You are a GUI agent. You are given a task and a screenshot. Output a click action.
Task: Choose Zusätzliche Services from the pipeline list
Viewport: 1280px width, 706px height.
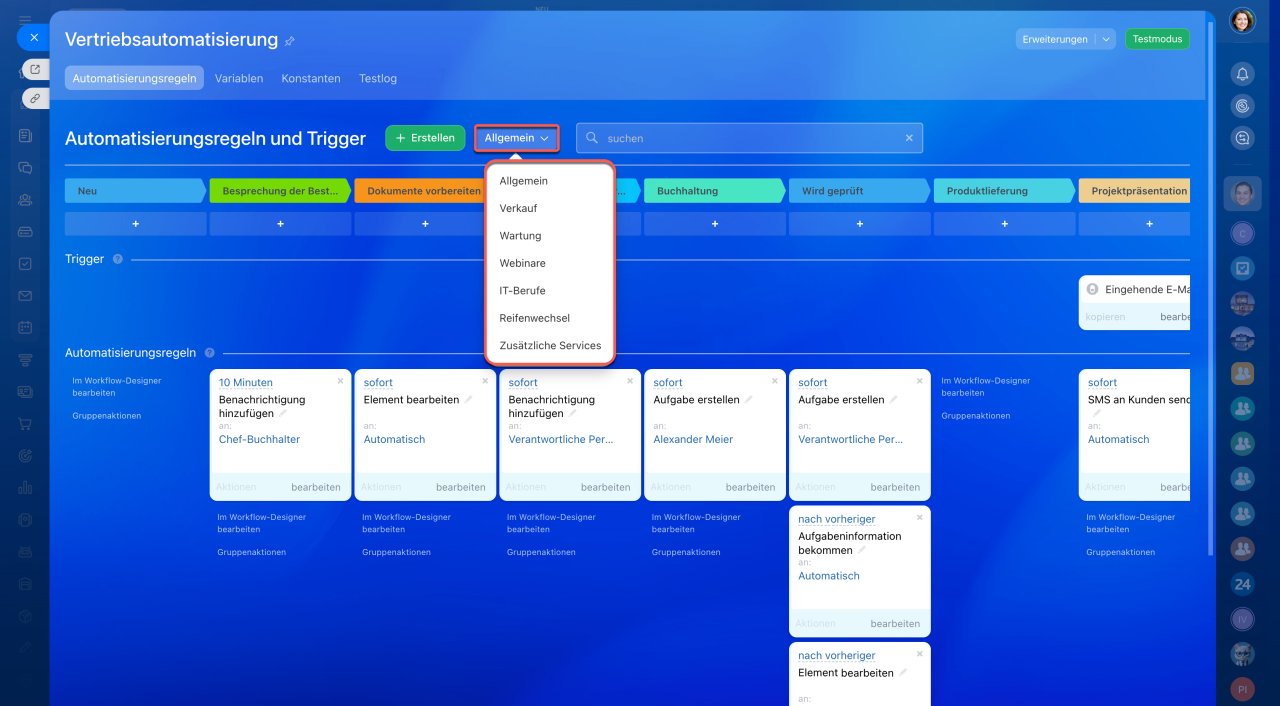[550, 345]
